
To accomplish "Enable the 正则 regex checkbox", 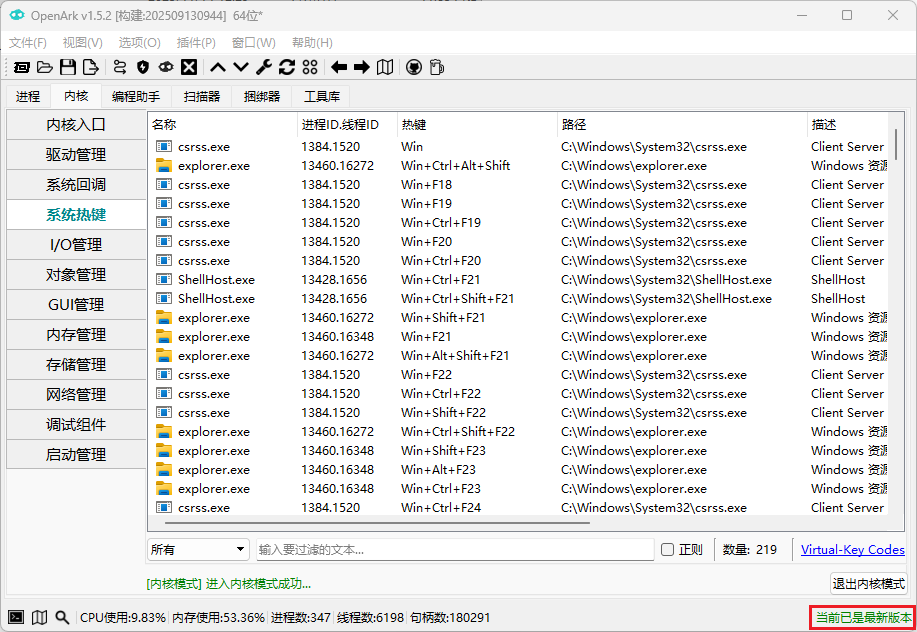I will 667,550.
